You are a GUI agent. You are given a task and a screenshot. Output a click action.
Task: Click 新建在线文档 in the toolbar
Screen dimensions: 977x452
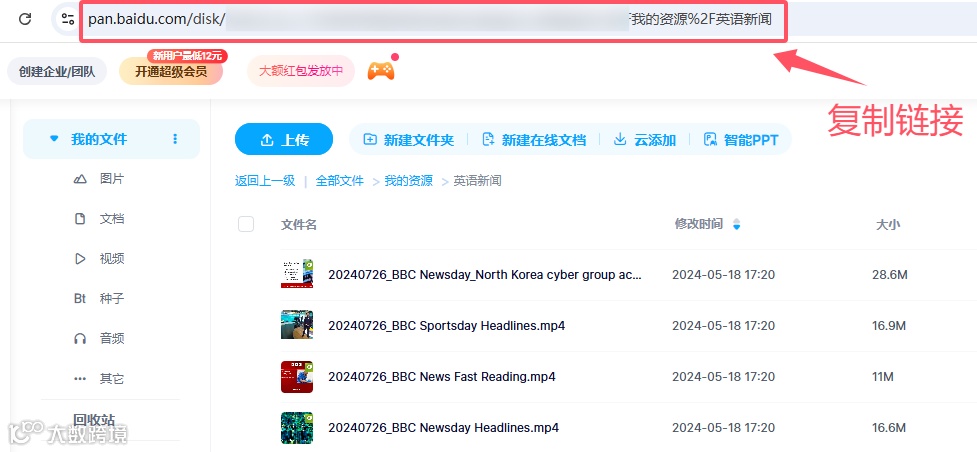pyautogui.click(x=534, y=140)
